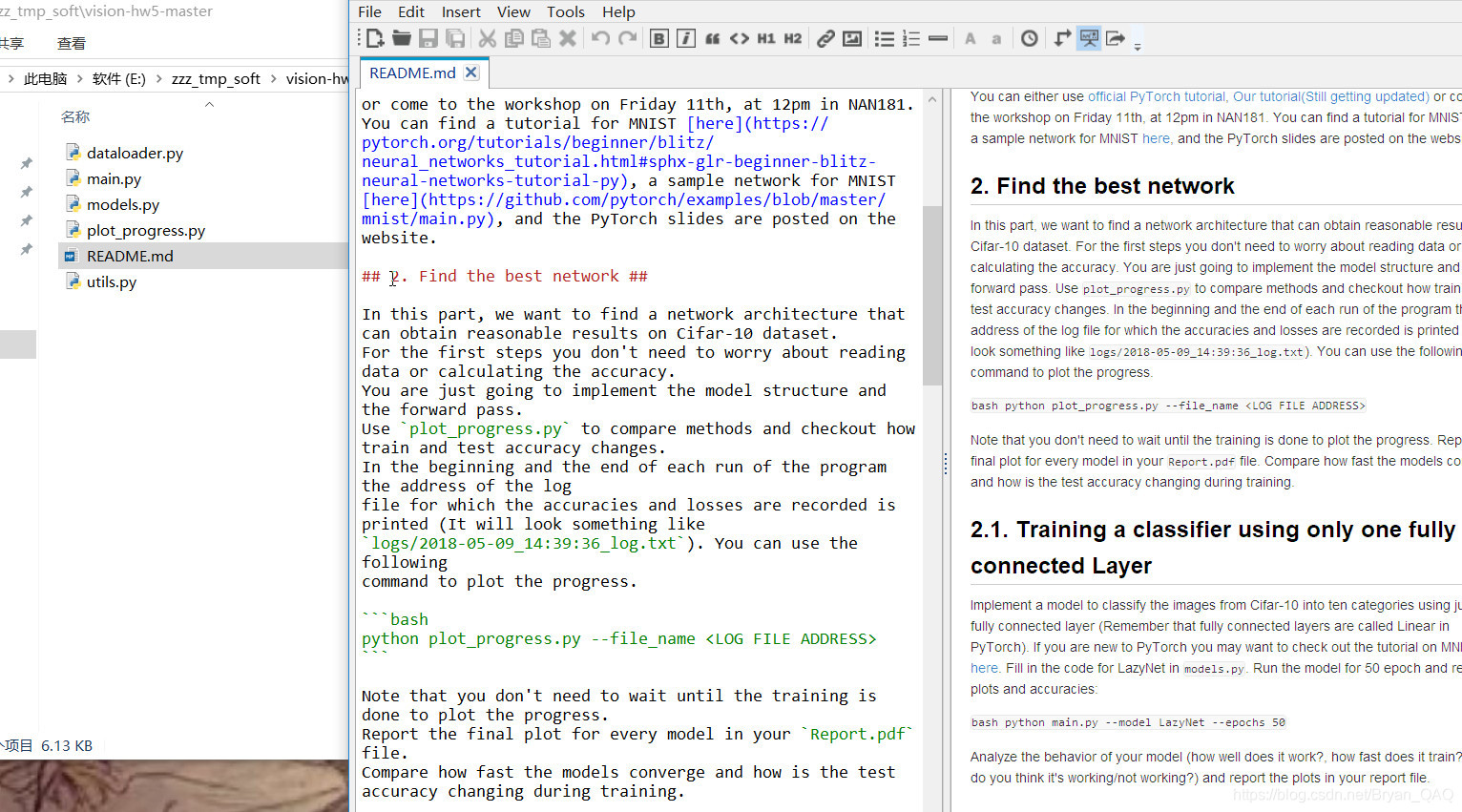Image resolution: width=1462 pixels, height=812 pixels.
Task: Click the arrow icon beside the clock
Action: pyautogui.click(x=1062, y=38)
